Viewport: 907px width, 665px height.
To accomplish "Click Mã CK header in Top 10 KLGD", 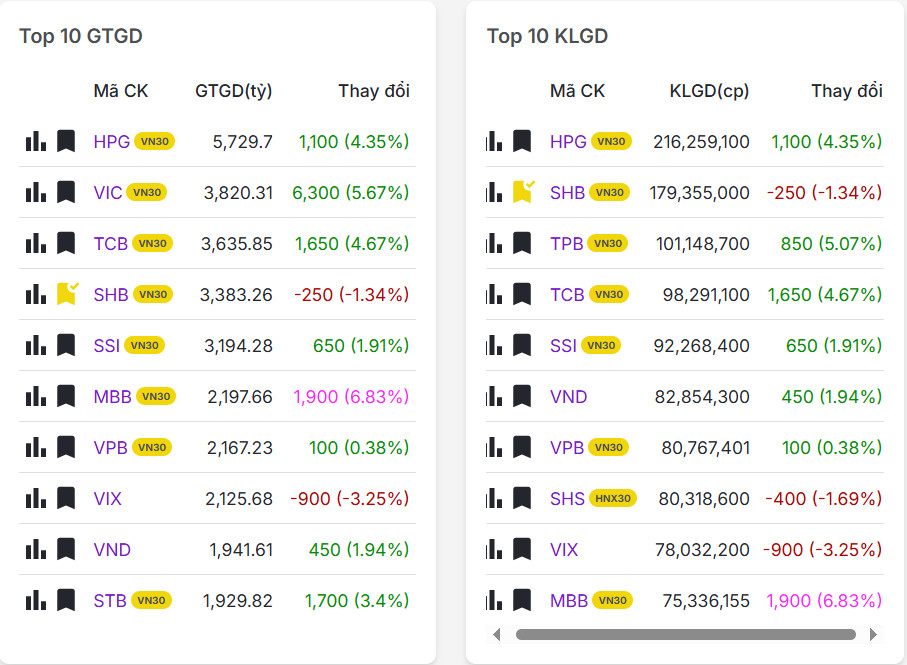I will pos(577,91).
